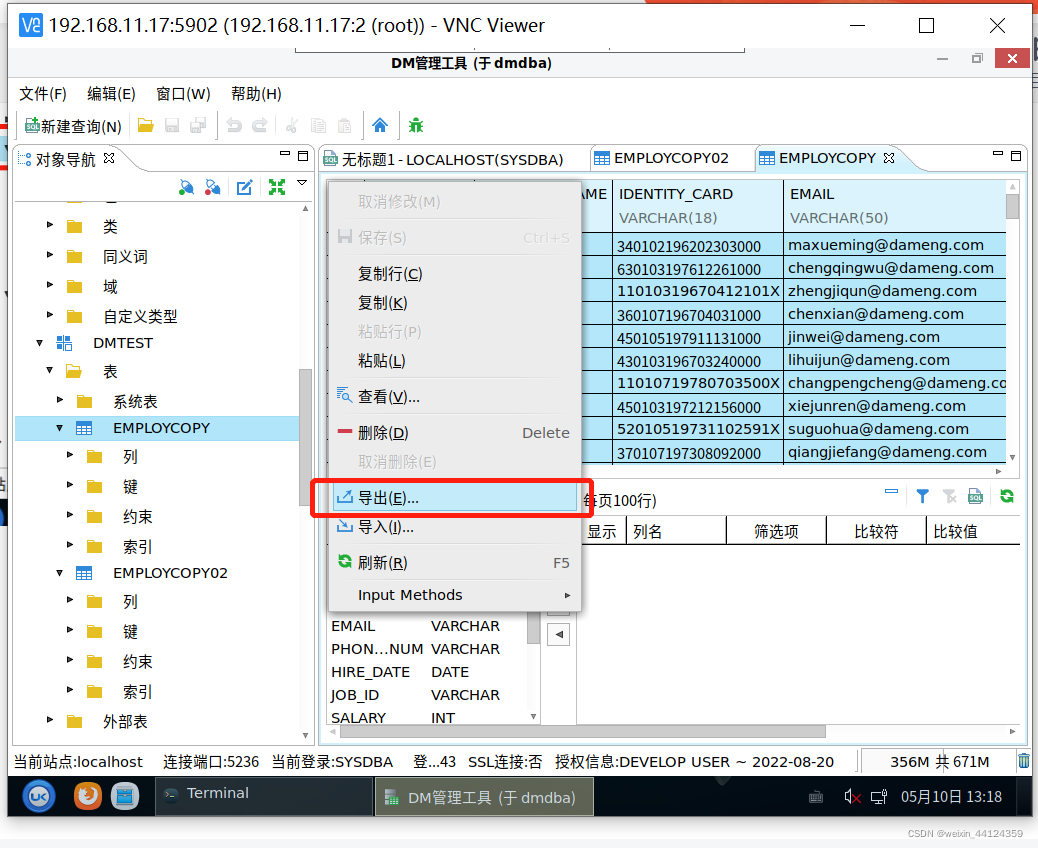The width and height of the screenshot is (1038, 848).
Task: Select the SQL filter icon above the filter panel
Action: point(976,496)
